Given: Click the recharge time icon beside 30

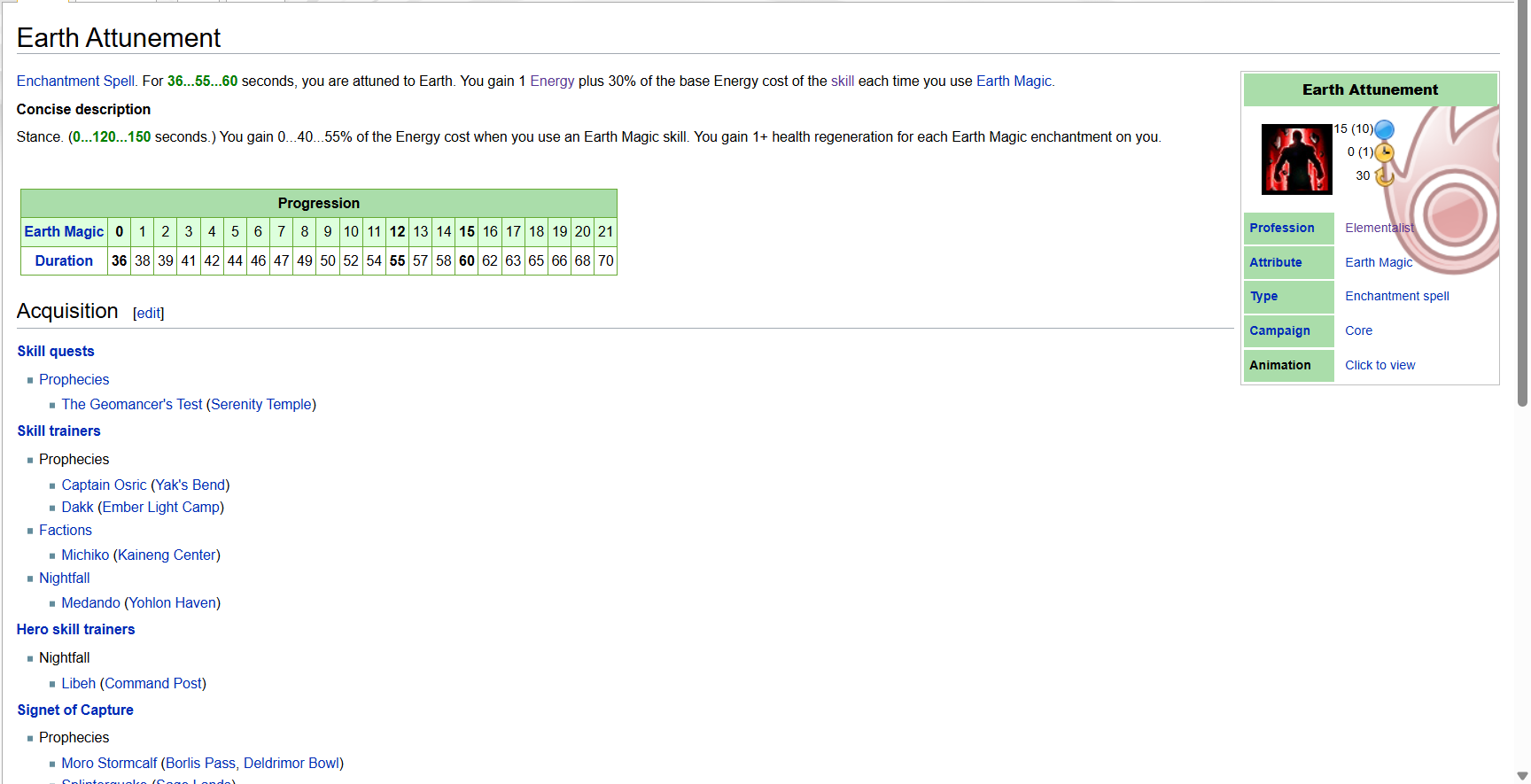Looking at the screenshot, I should pos(1384,176).
